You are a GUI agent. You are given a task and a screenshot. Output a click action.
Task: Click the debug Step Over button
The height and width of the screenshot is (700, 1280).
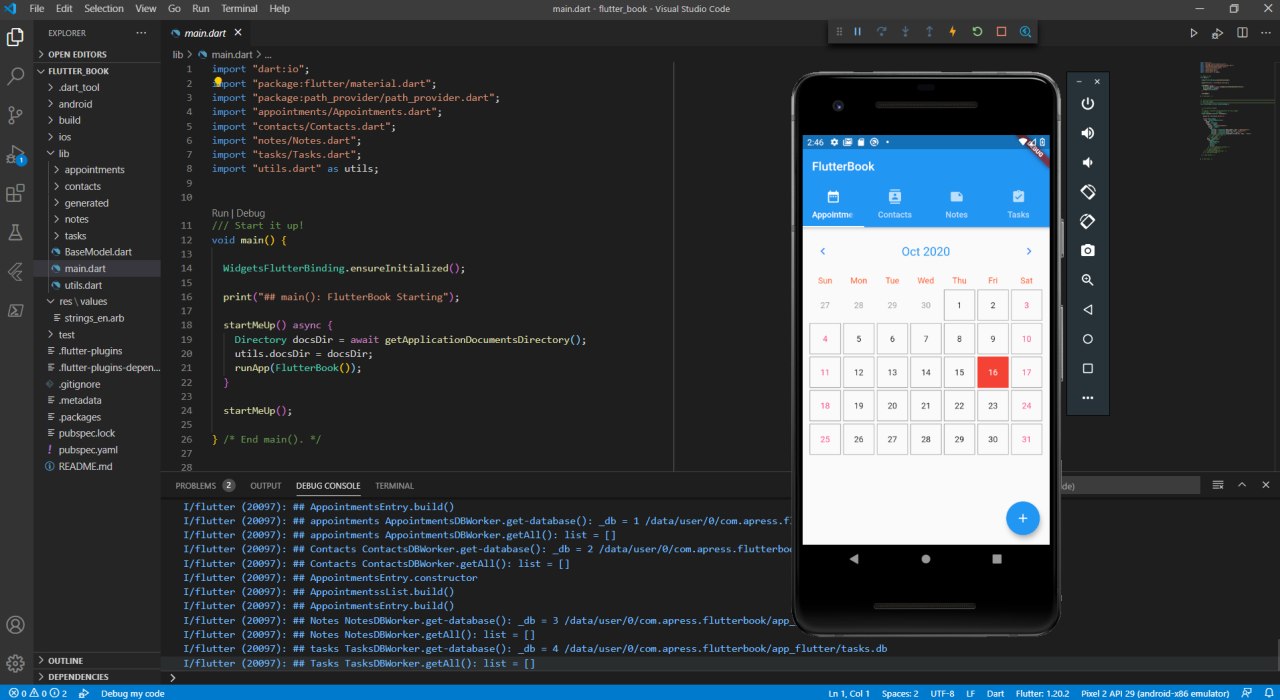[x=881, y=32]
